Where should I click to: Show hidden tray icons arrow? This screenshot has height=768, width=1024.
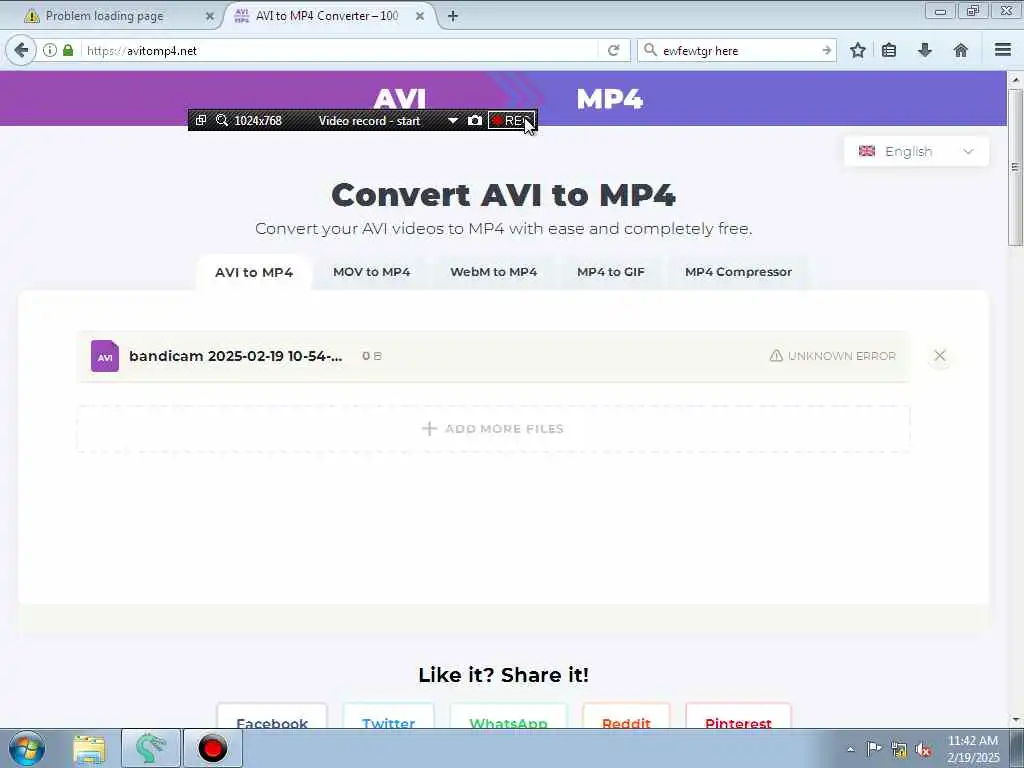850,749
